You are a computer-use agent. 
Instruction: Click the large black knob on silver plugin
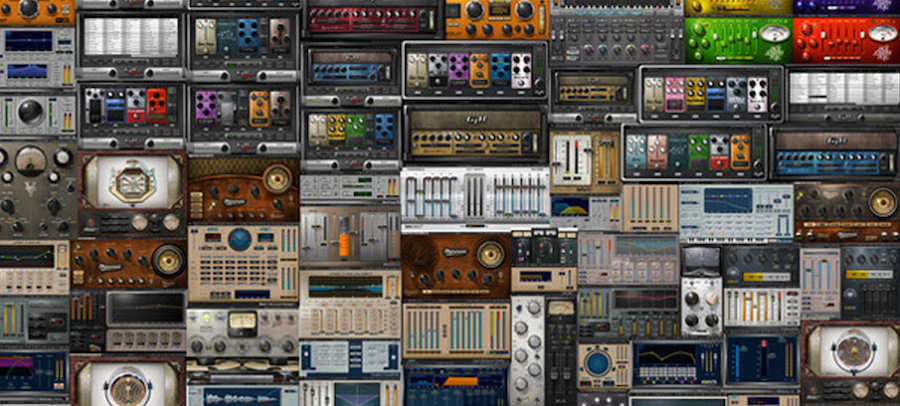pyautogui.click(x=30, y=111)
